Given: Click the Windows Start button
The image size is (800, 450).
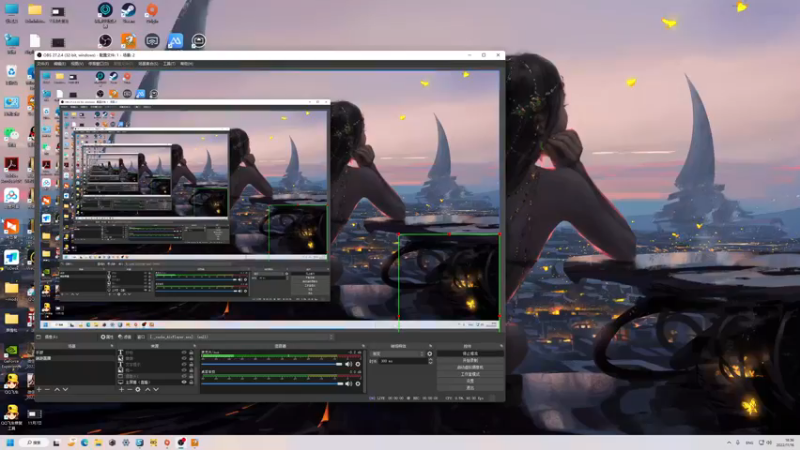Looking at the screenshot, I should pyautogui.click(x=10, y=442).
